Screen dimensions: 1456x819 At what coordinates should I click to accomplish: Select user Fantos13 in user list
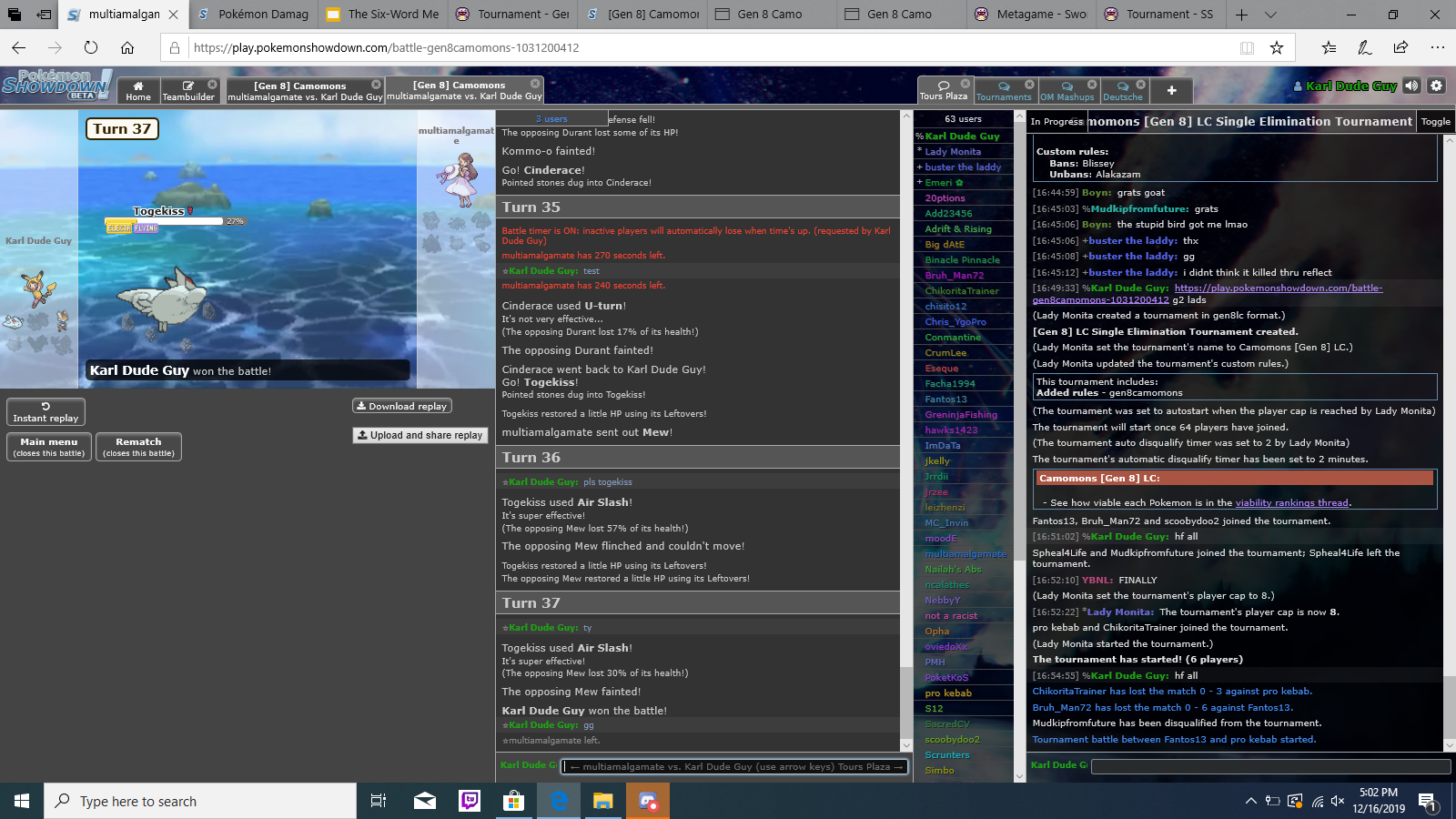945,399
